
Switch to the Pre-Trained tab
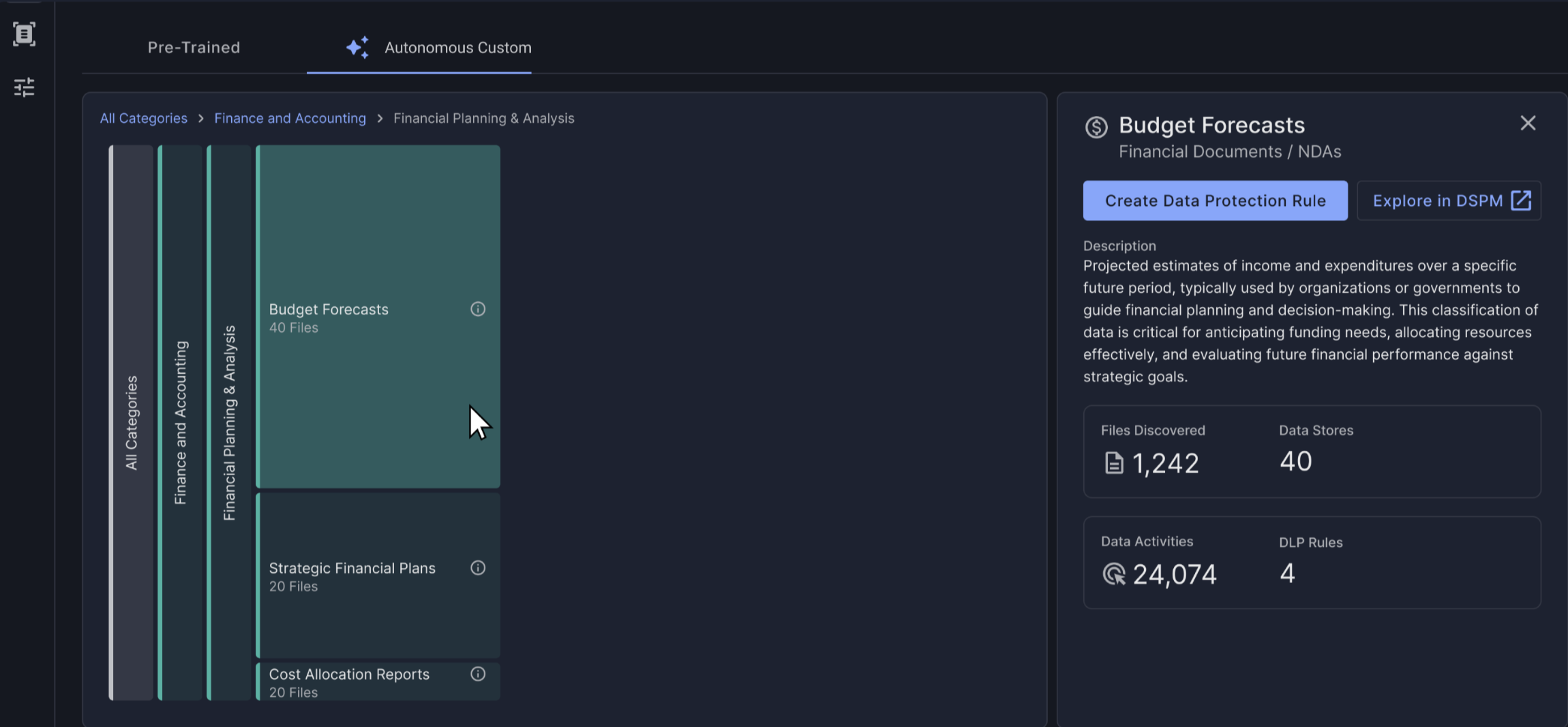point(194,47)
